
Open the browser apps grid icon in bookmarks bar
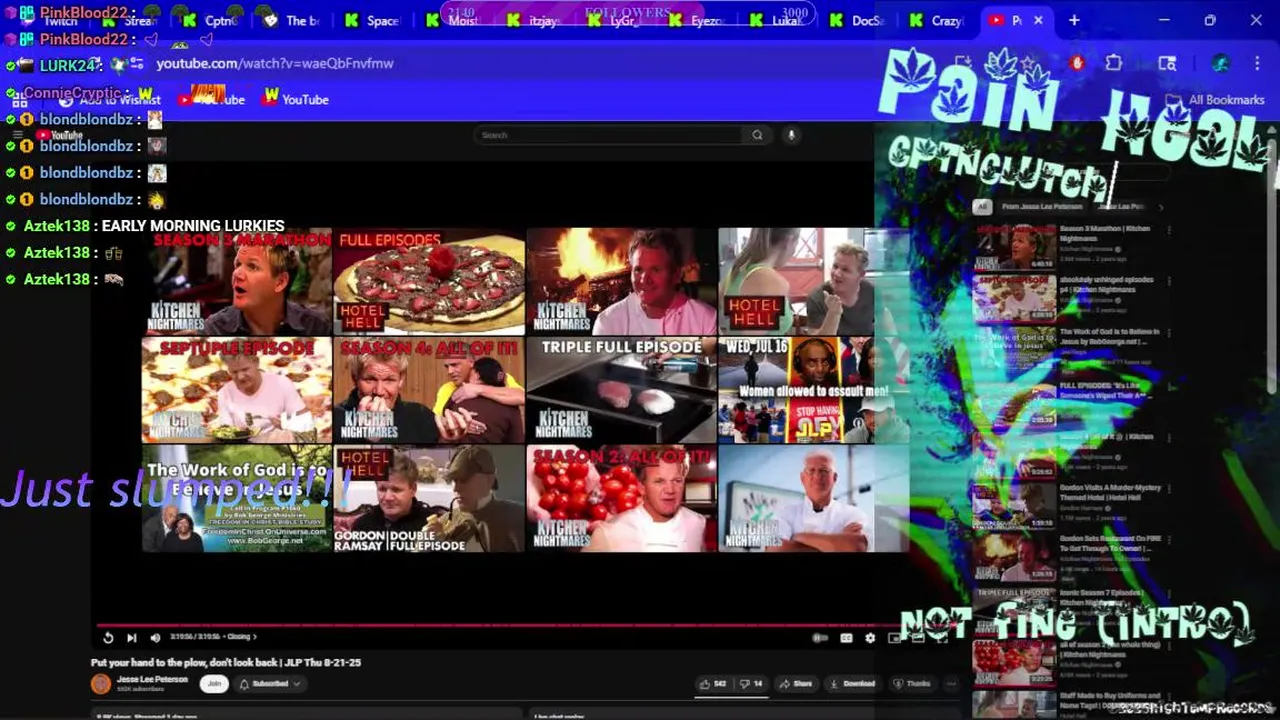(x=19, y=99)
